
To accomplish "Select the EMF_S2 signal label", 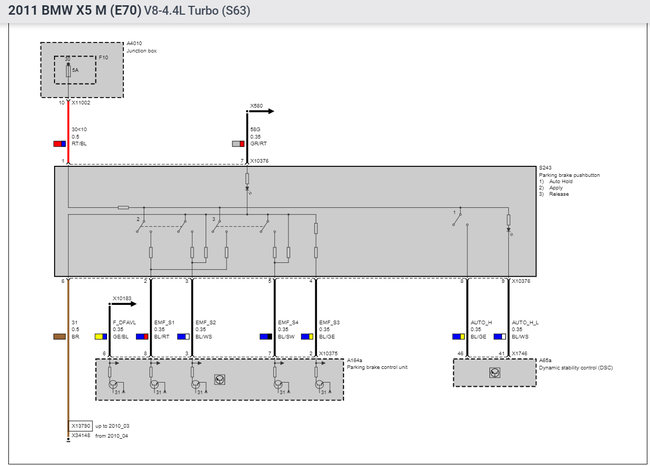I will click(x=206, y=323).
